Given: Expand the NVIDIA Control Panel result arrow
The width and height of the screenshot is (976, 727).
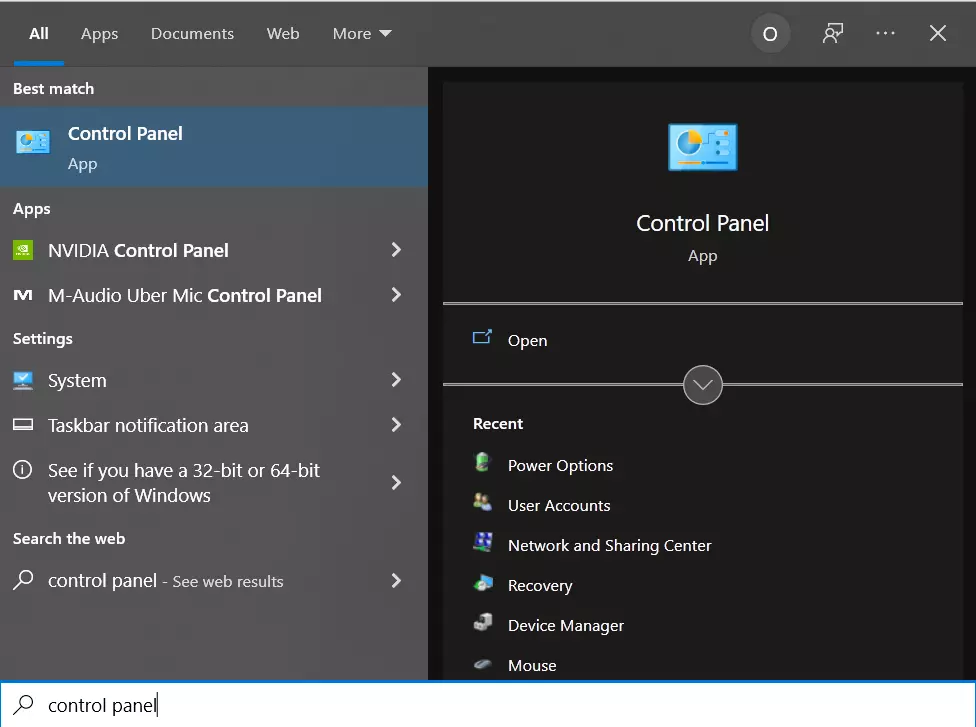Looking at the screenshot, I should [x=396, y=250].
